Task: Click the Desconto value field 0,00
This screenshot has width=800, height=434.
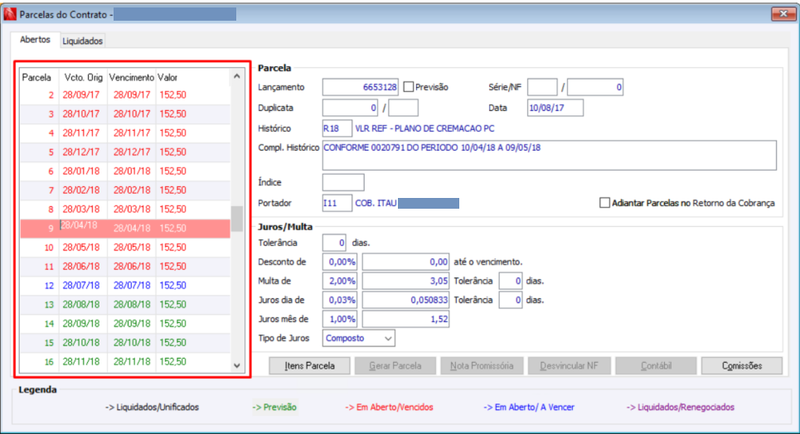Action: 406,262
